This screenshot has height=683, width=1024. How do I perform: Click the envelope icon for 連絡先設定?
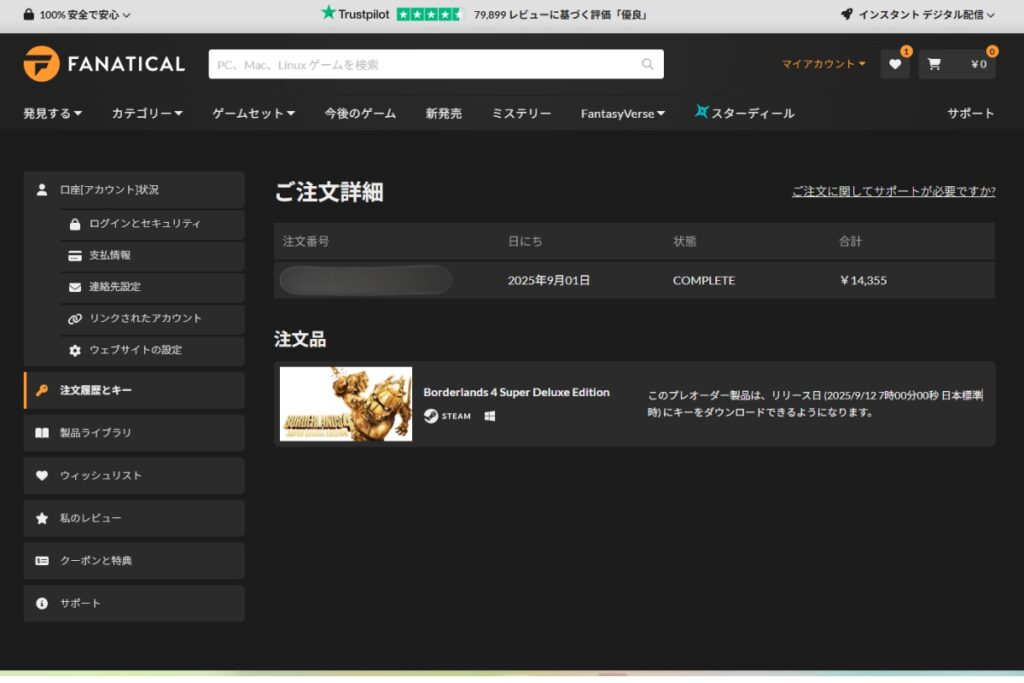75,287
